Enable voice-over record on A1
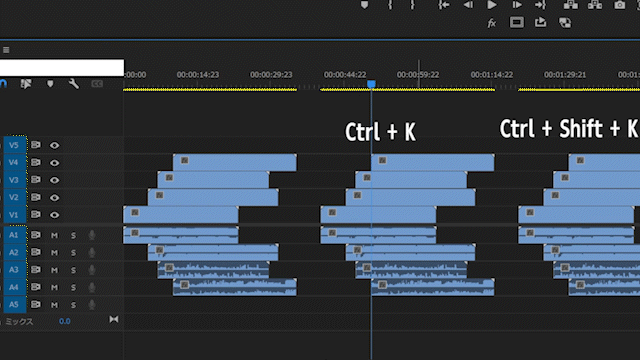 (92, 235)
